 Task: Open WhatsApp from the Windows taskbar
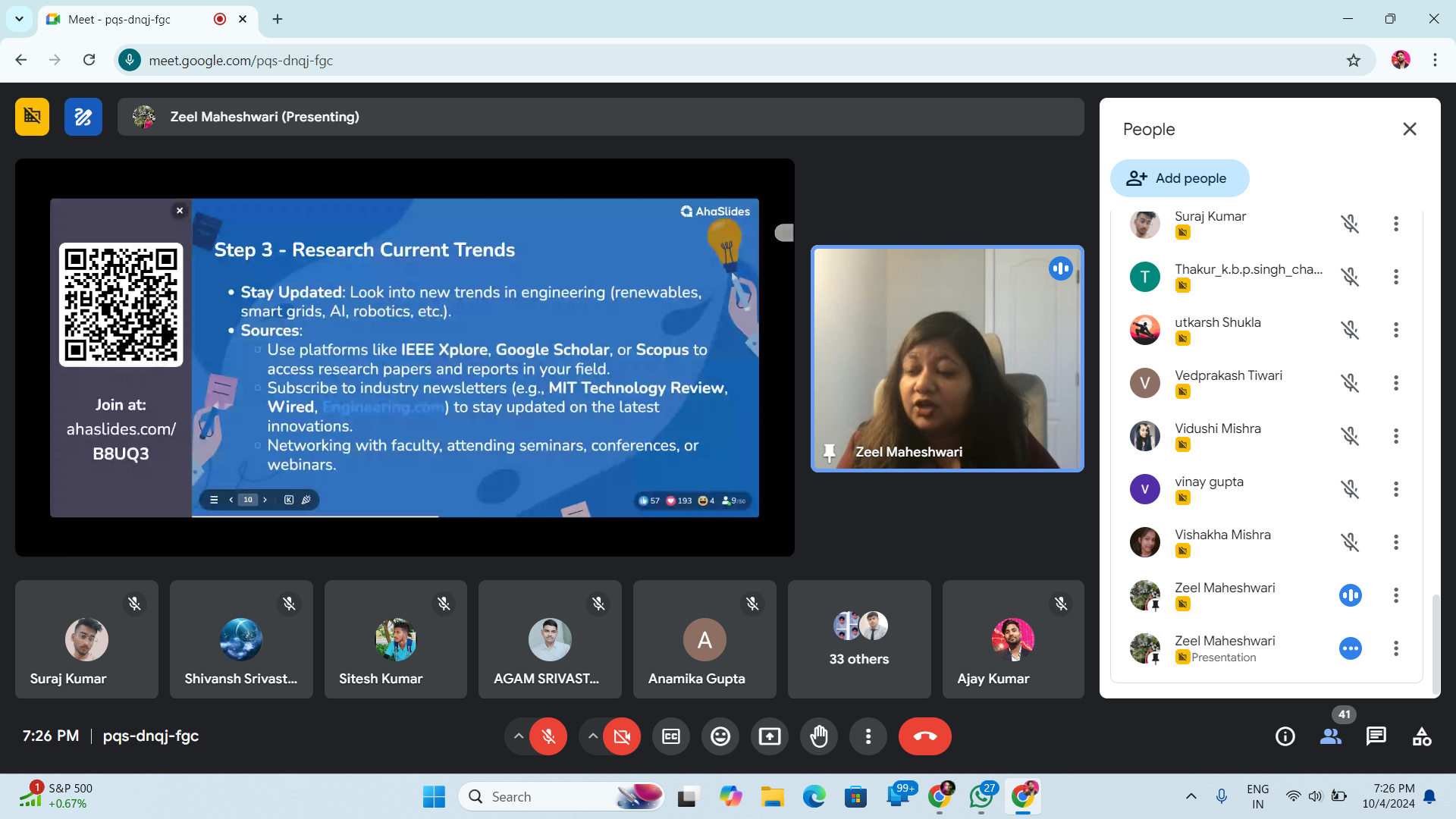coord(981,797)
